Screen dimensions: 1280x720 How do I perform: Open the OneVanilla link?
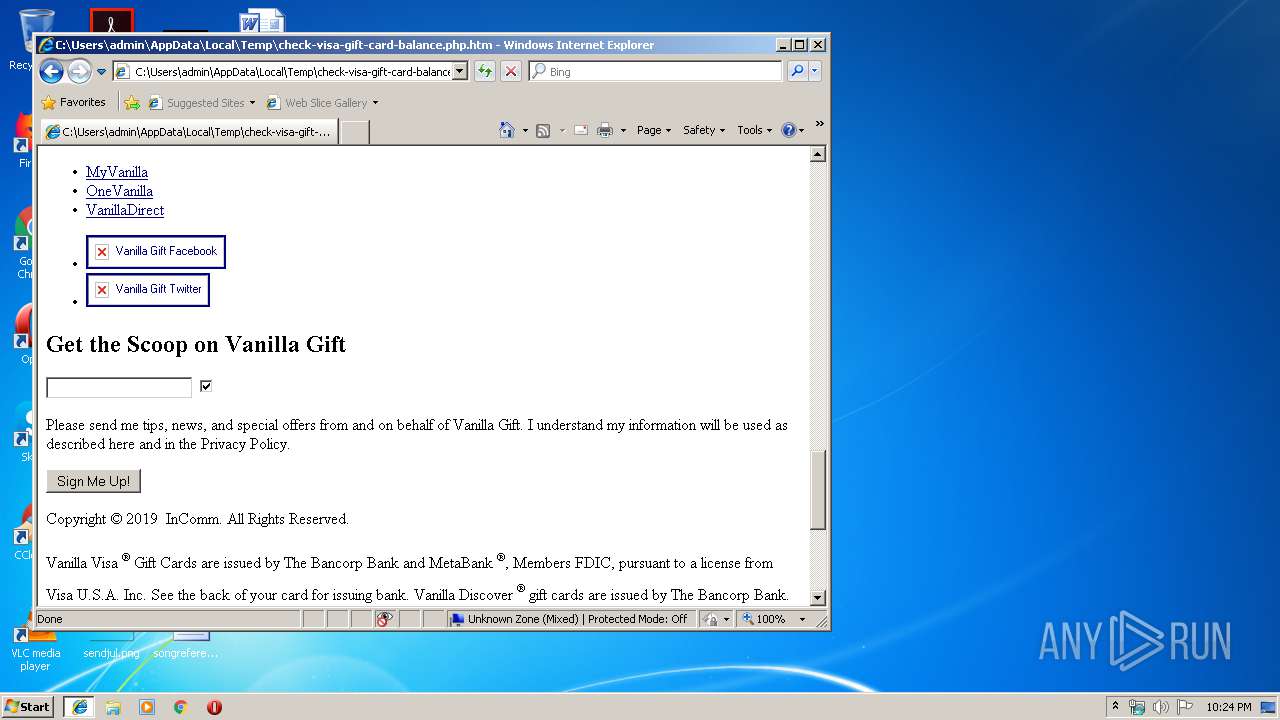pyautogui.click(x=119, y=191)
